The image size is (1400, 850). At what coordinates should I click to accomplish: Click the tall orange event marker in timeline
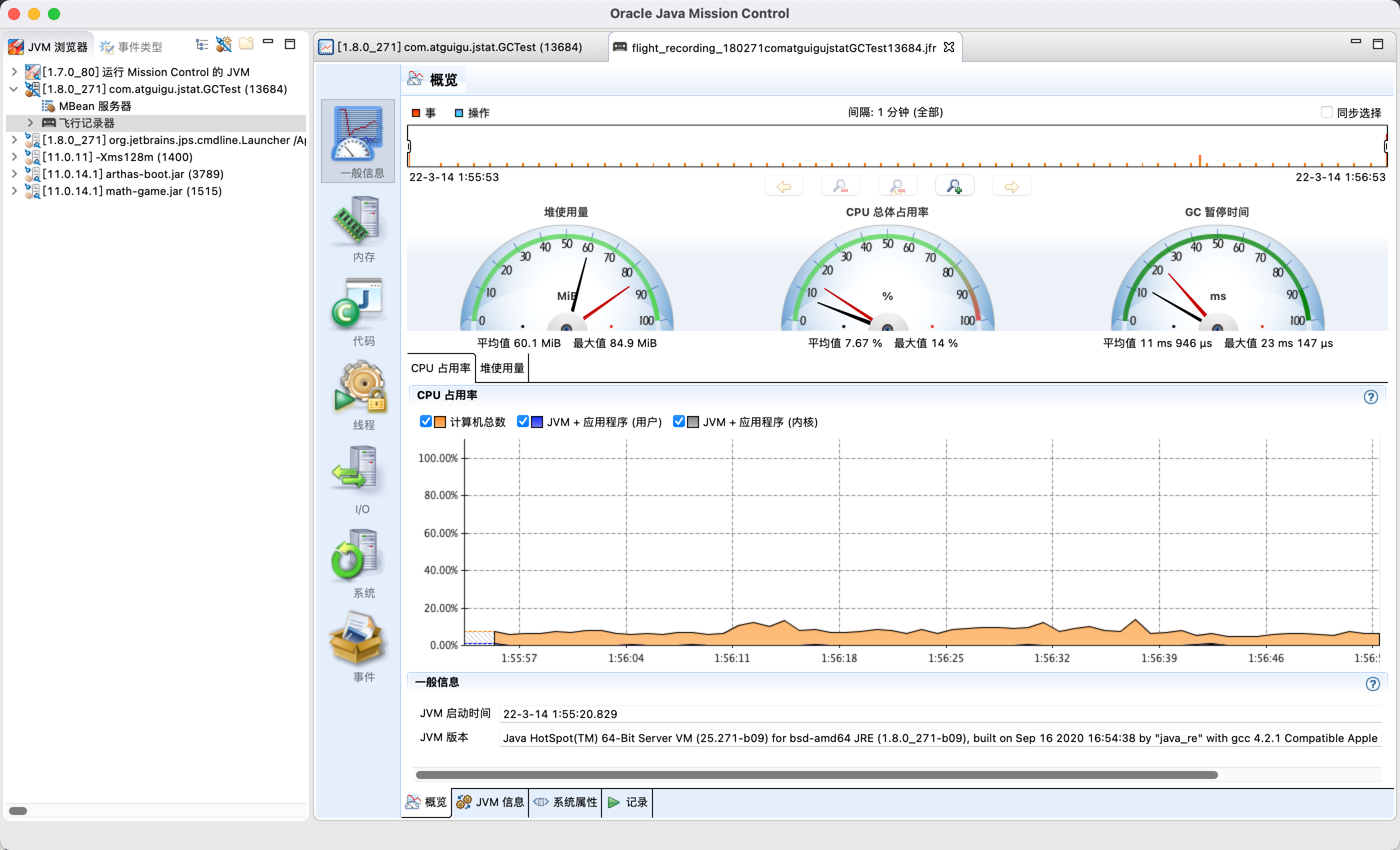tap(1200, 160)
